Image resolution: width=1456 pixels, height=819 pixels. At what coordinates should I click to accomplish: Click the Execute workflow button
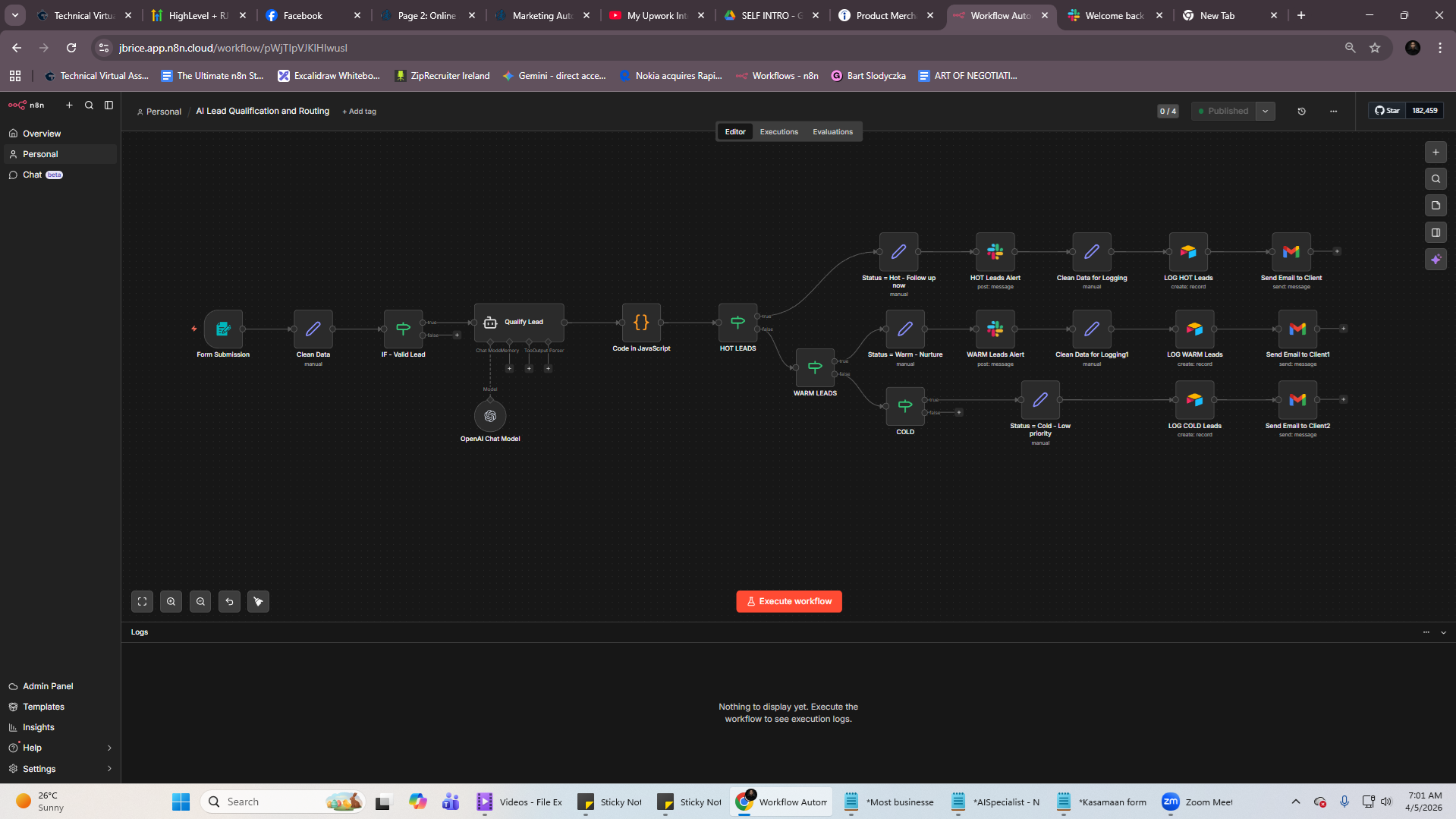click(788, 601)
